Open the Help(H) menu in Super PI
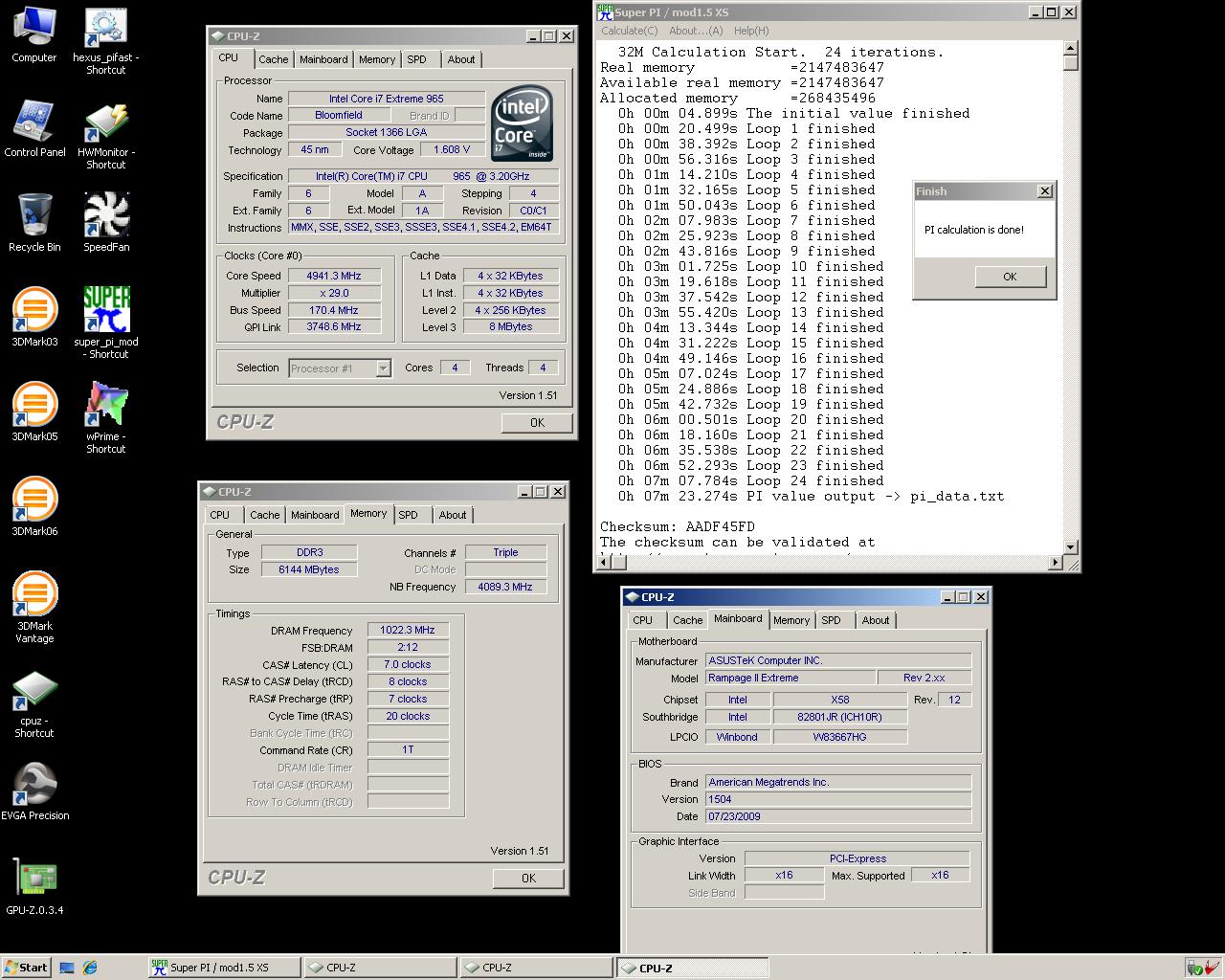1225x980 pixels. click(751, 31)
